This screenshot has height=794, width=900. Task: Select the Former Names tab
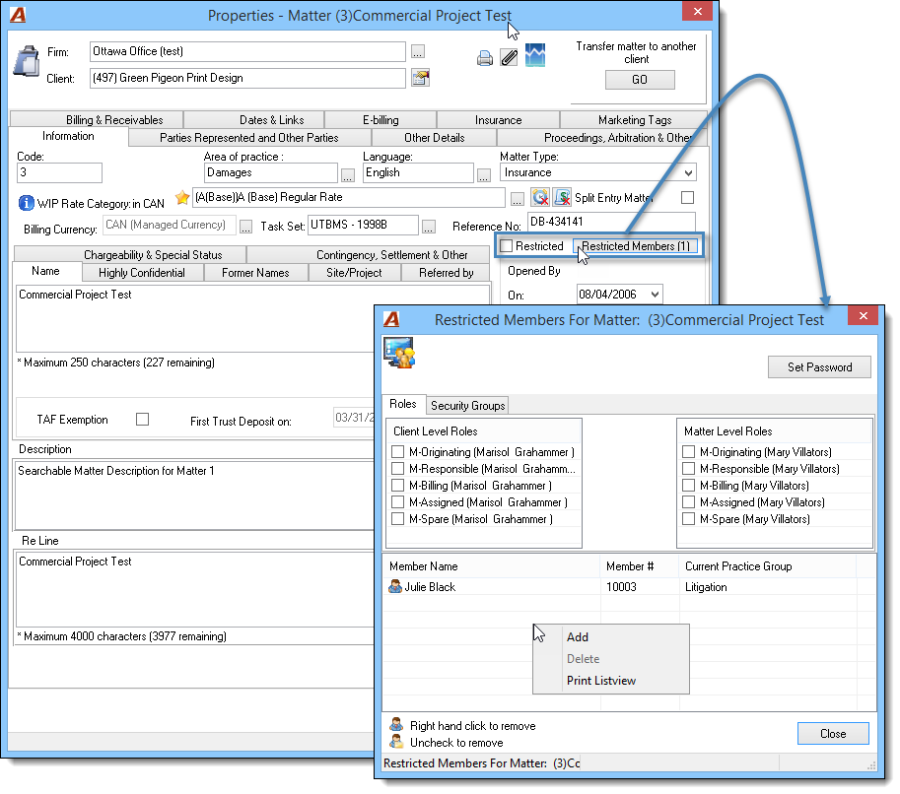pyautogui.click(x=255, y=273)
